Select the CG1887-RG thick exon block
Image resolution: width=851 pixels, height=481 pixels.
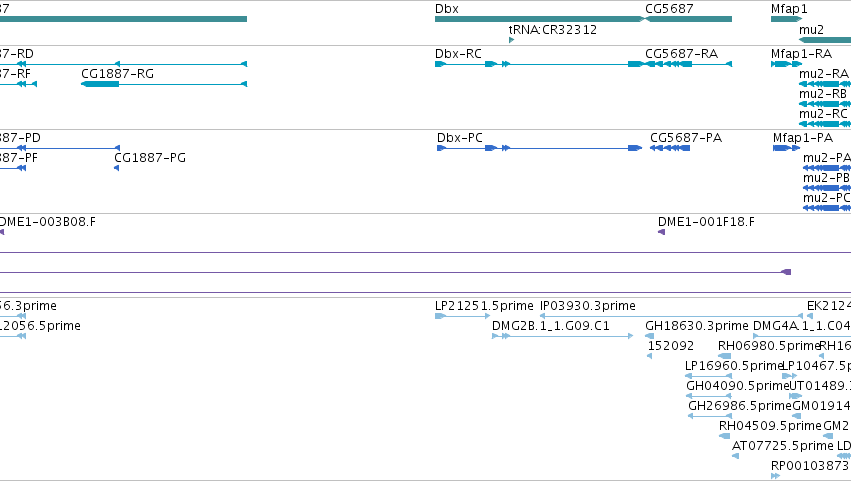pos(100,84)
